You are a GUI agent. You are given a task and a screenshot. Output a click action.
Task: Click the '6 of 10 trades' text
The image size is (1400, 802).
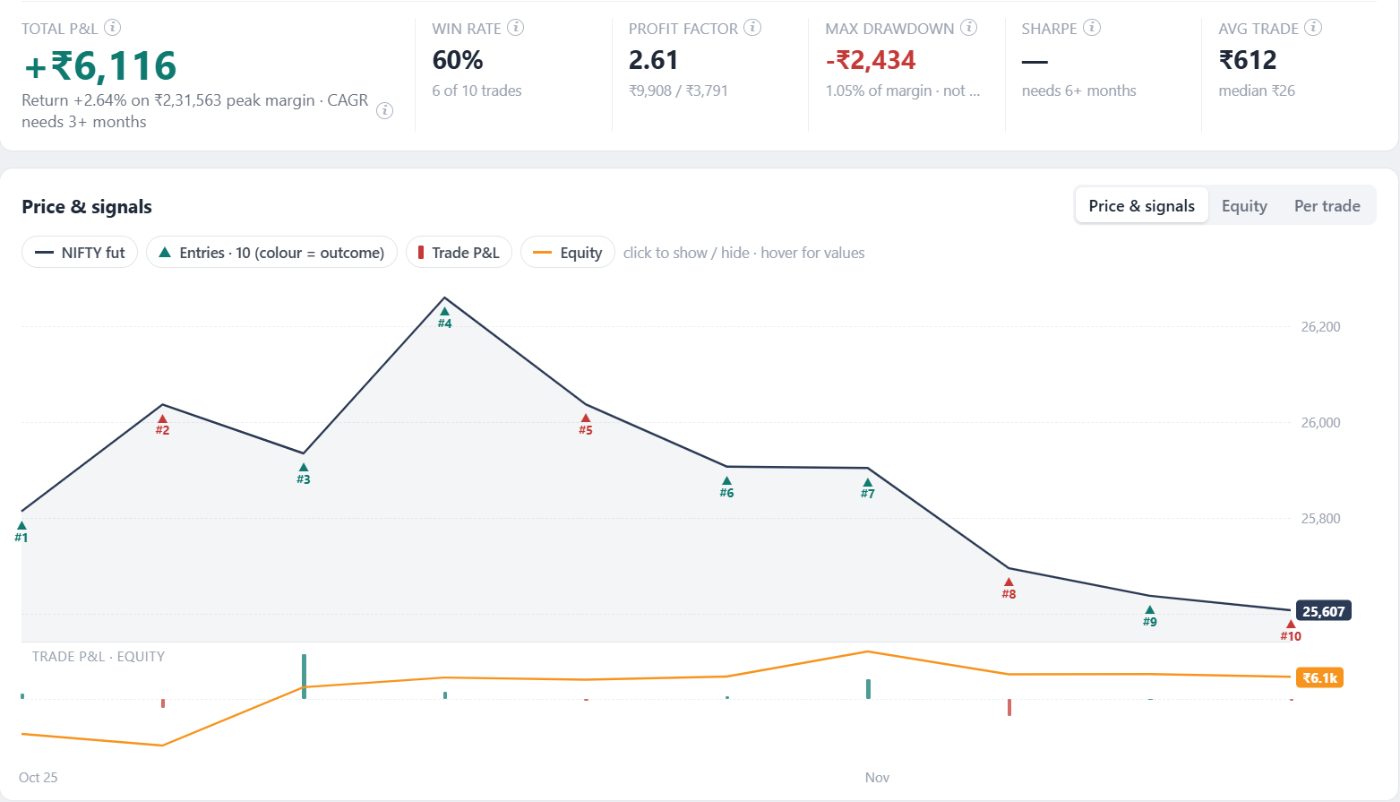(477, 91)
